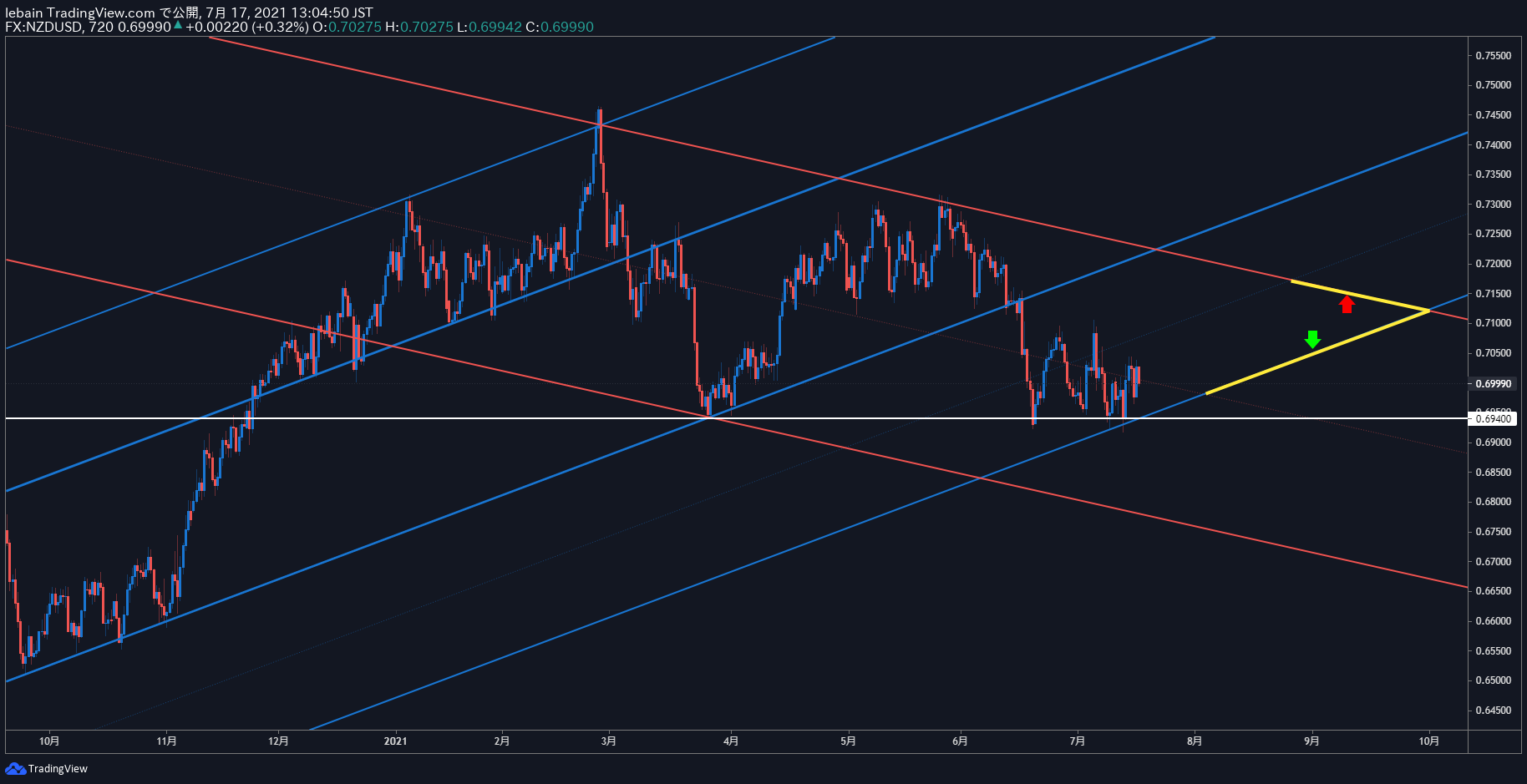Click the price axis label 0.67500

tap(1494, 532)
